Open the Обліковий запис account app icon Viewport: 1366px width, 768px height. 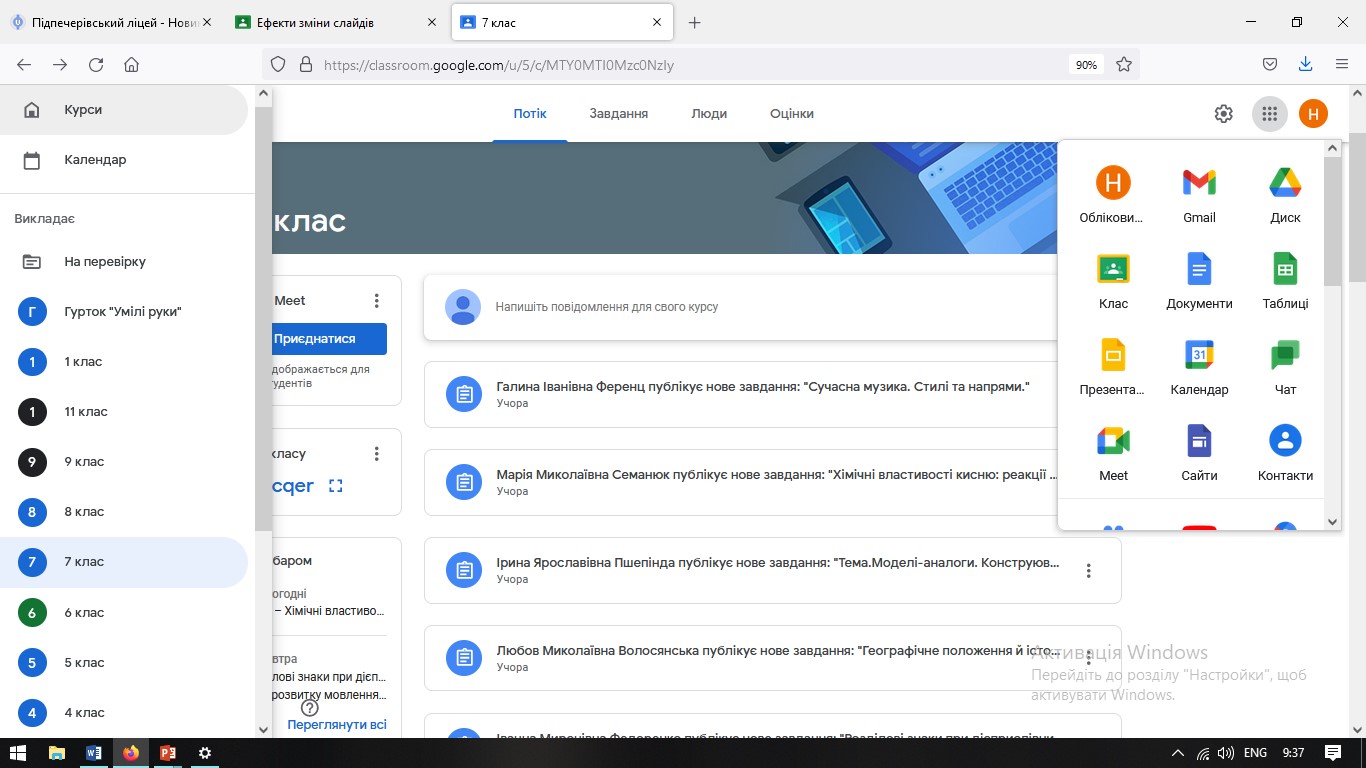1113,195
